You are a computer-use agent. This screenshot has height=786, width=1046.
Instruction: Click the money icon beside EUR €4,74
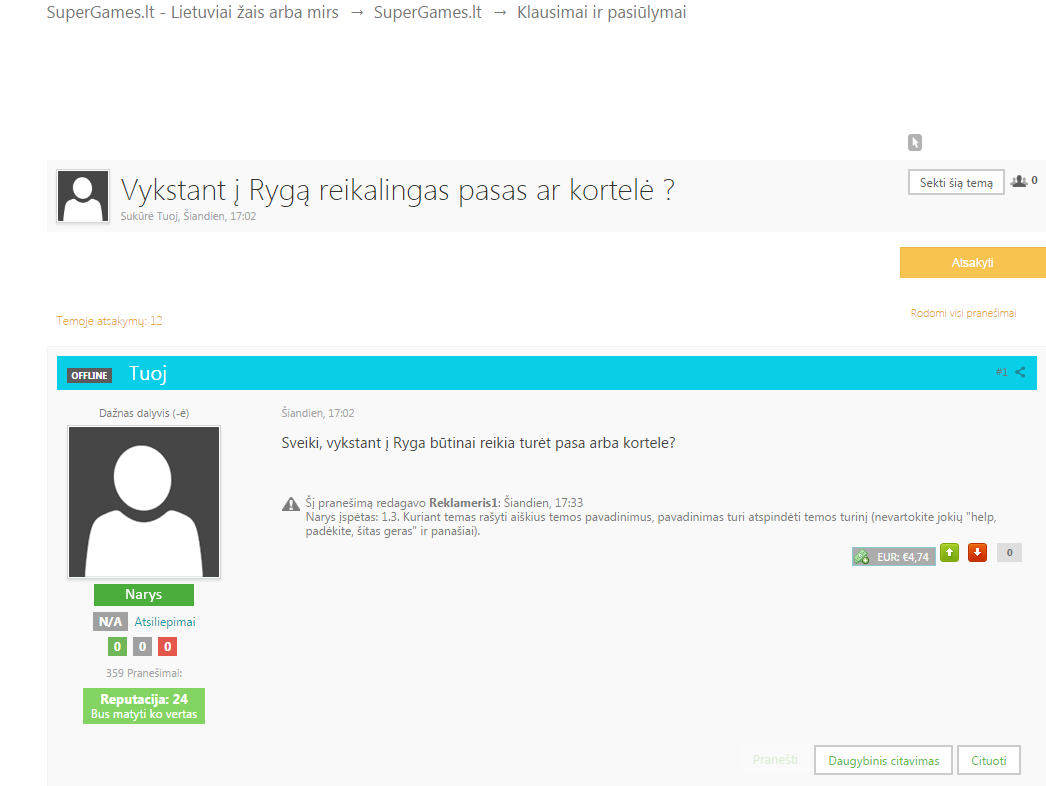(x=861, y=556)
